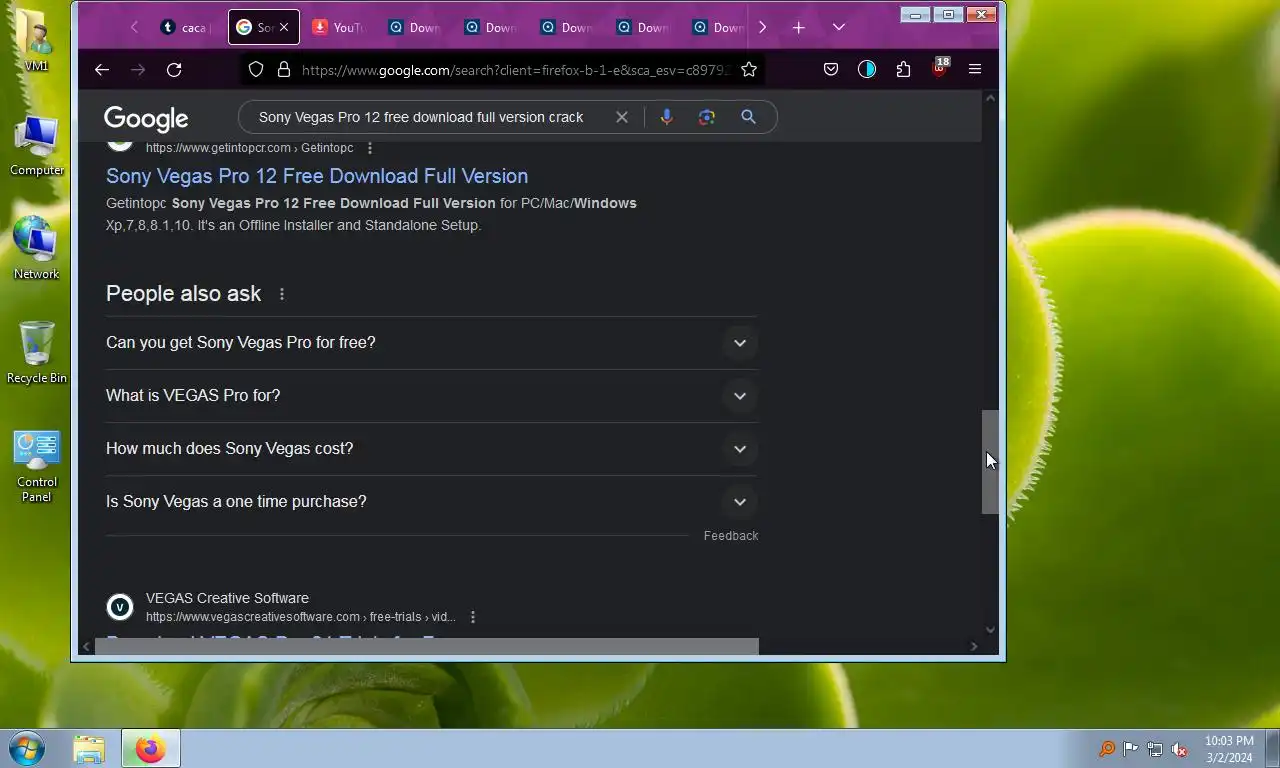The width and height of the screenshot is (1280, 768).
Task: Switch to the YouTube downloader tab
Action: (339, 28)
